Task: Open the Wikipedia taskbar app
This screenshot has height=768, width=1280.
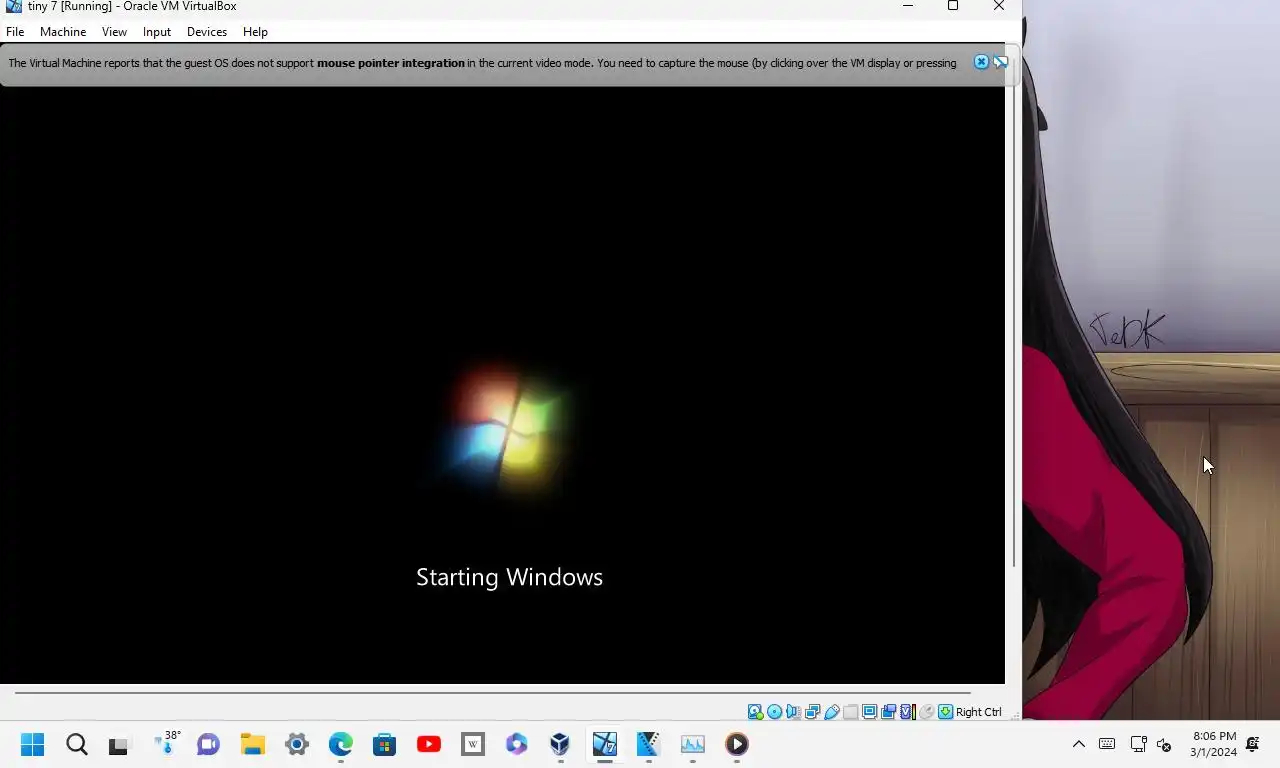Action: (473, 744)
